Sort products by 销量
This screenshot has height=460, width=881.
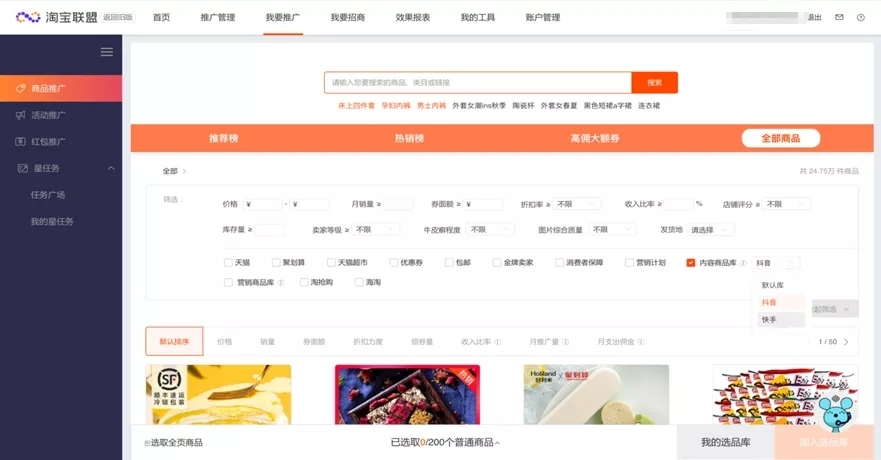coord(267,341)
